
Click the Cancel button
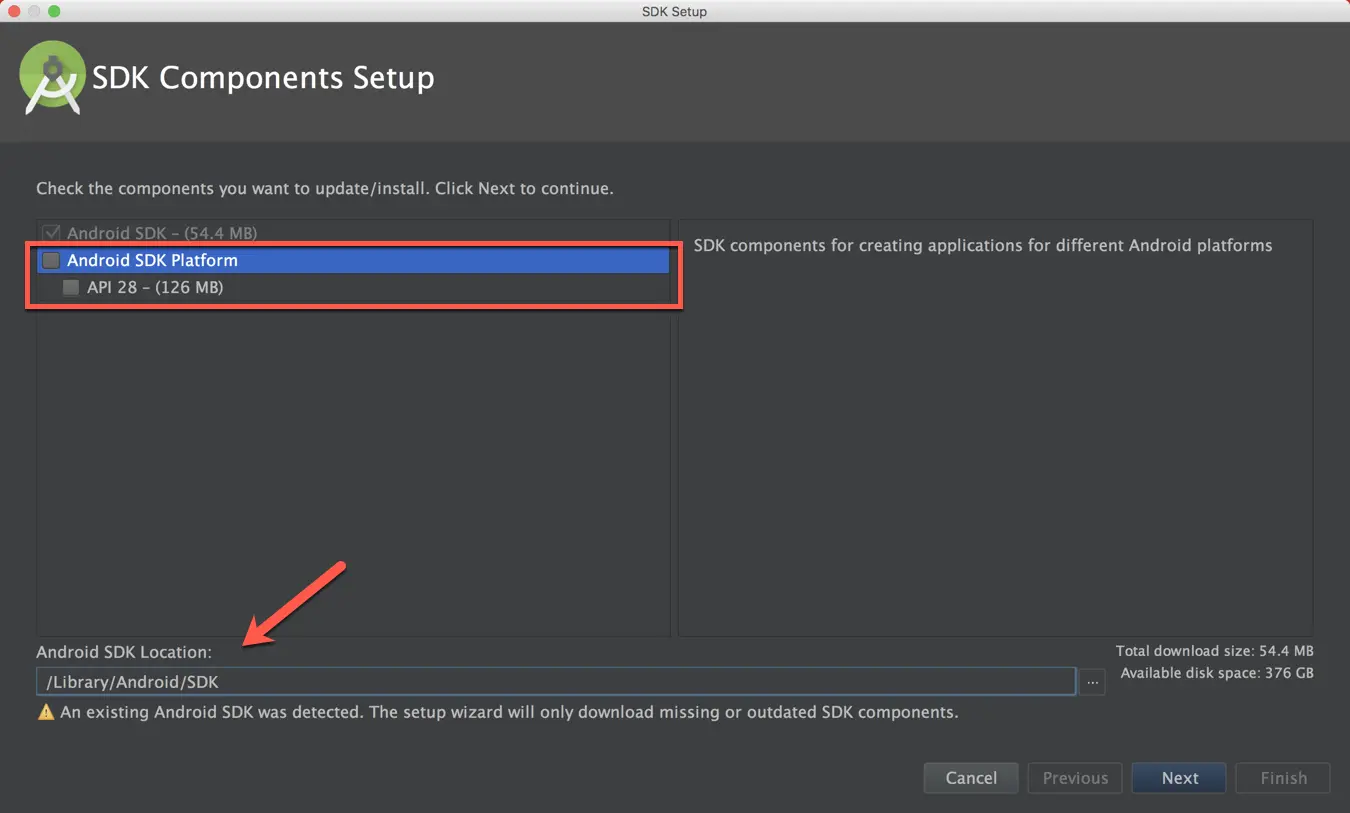pos(971,778)
